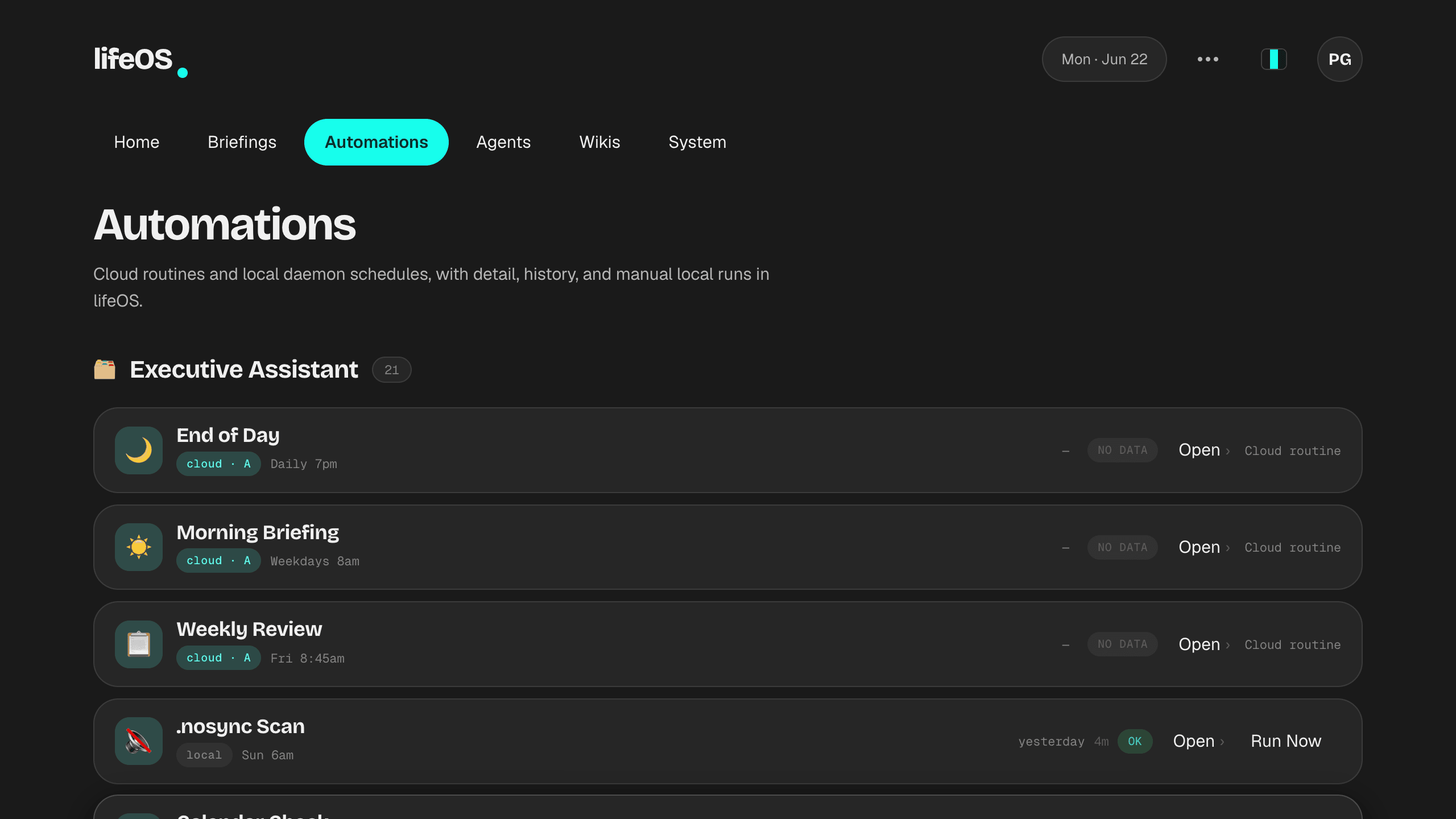Click the local tag on .nosync Scan
This screenshot has height=819, width=1456.
(x=204, y=755)
